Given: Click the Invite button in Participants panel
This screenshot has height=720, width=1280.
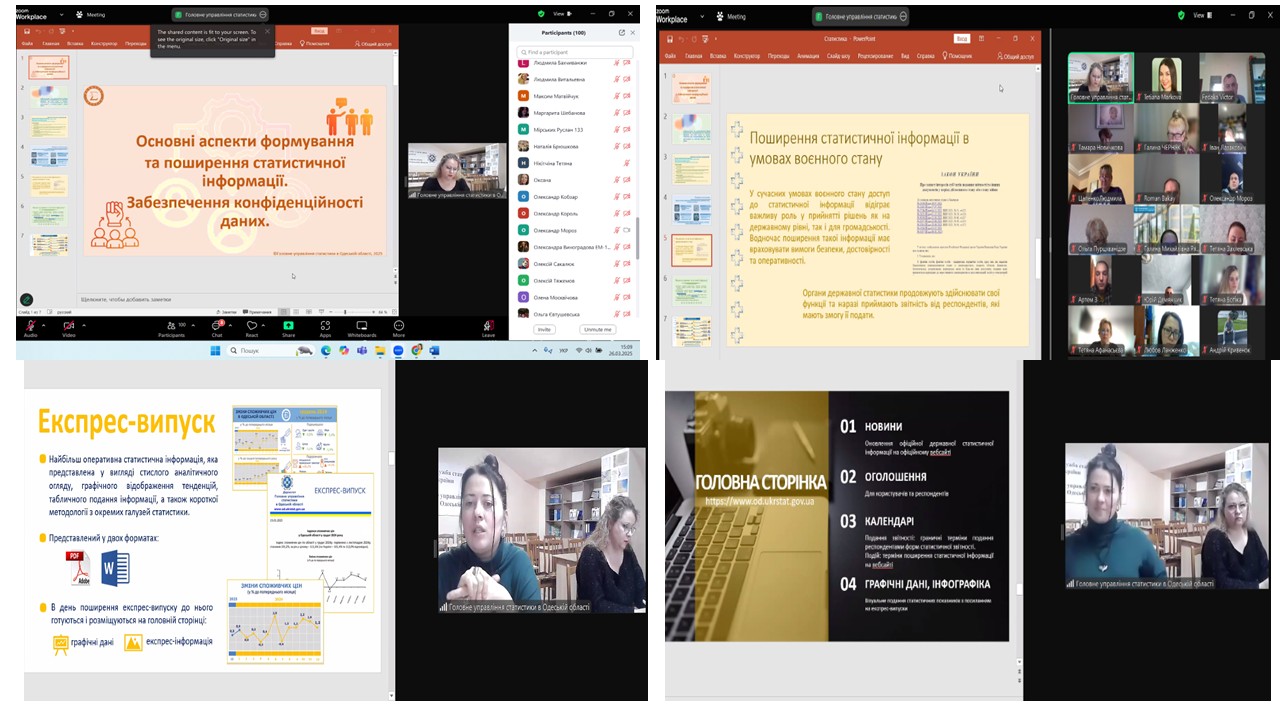Looking at the screenshot, I should (544, 329).
